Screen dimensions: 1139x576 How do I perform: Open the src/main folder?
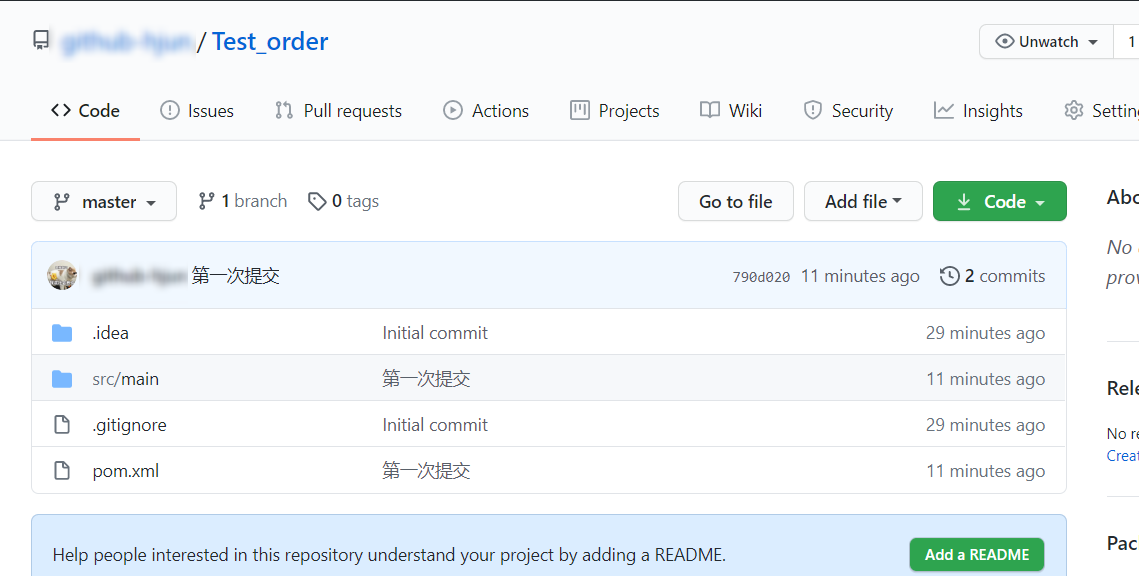(x=126, y=378)
